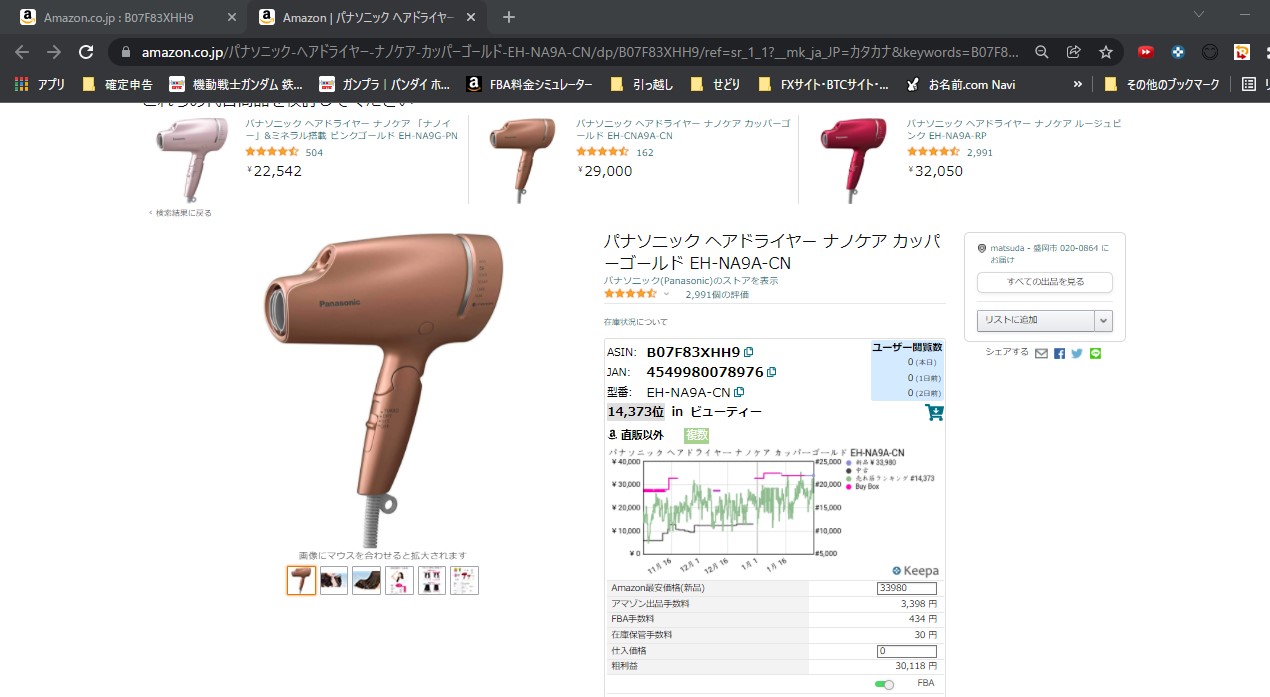Open the FXサイト･BTCサイト bookmark folder

click(824, 85)
